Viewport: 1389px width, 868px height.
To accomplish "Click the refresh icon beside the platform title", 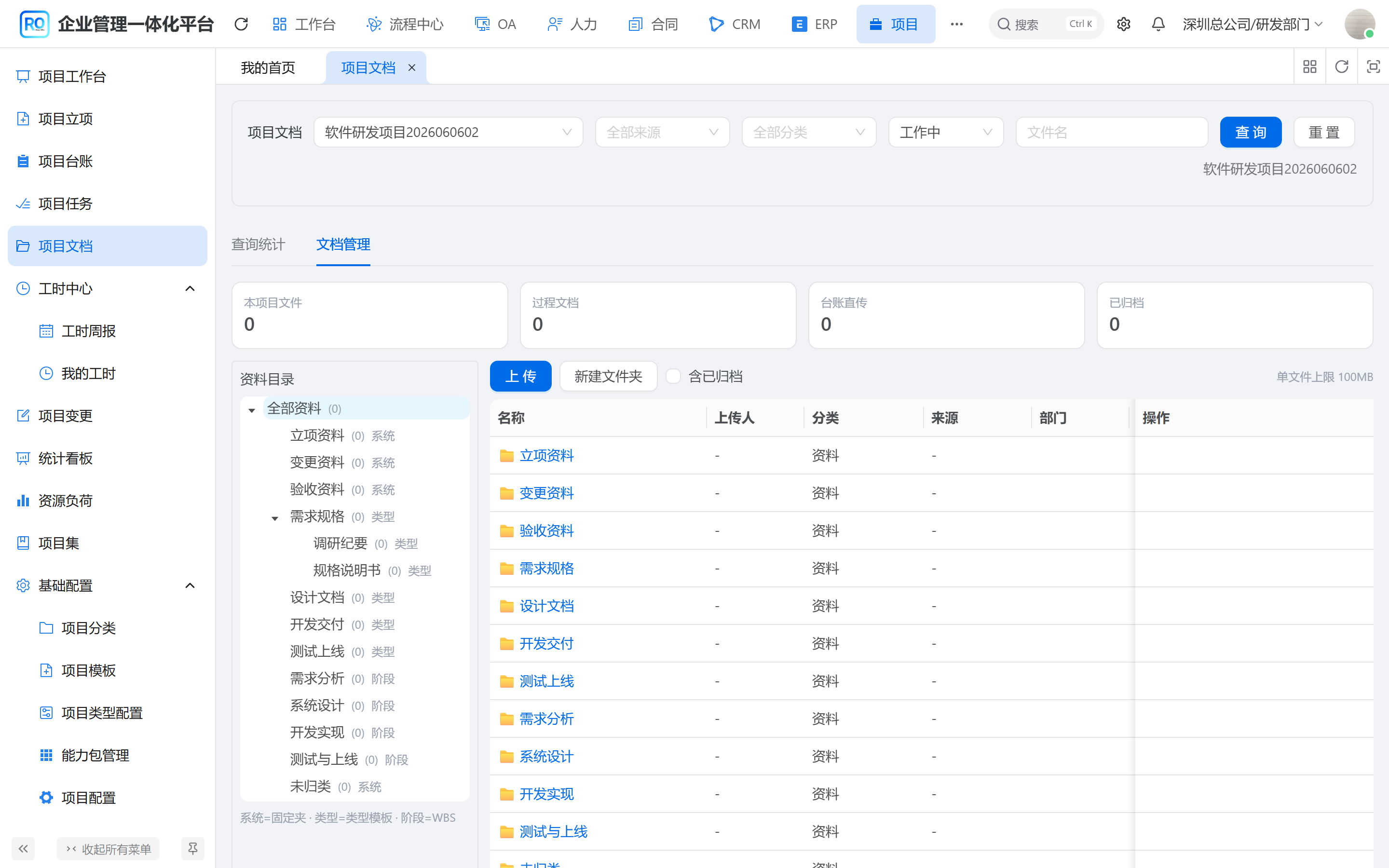I will pyautogui.click(x=241, y=24).
